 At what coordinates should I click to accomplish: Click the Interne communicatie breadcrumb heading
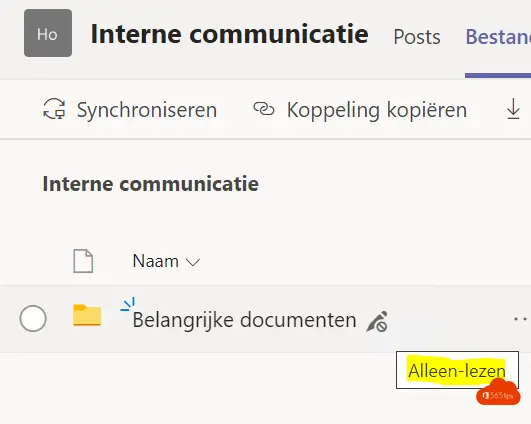[x=151, y=184]
